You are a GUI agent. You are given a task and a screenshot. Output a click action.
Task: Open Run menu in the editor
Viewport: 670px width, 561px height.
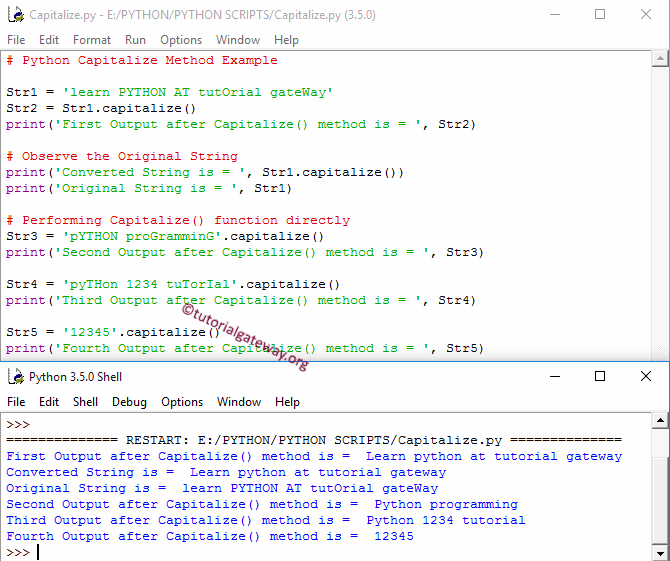tap(135, 40)
